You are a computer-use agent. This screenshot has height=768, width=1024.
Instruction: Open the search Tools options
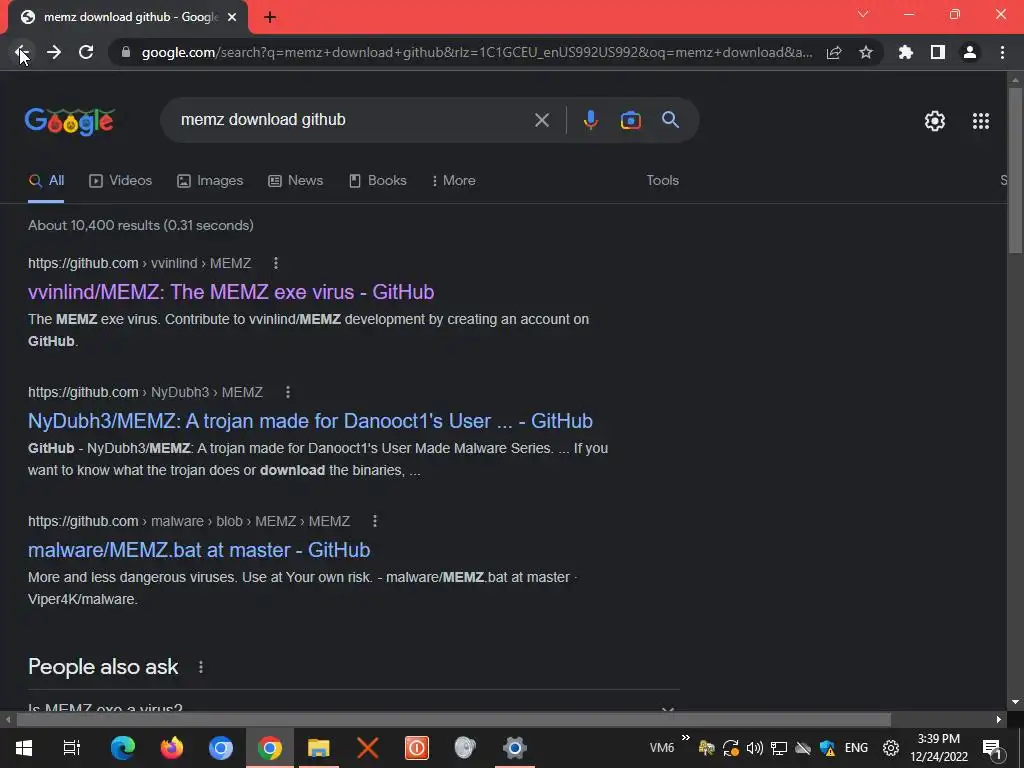click(662, 181)
